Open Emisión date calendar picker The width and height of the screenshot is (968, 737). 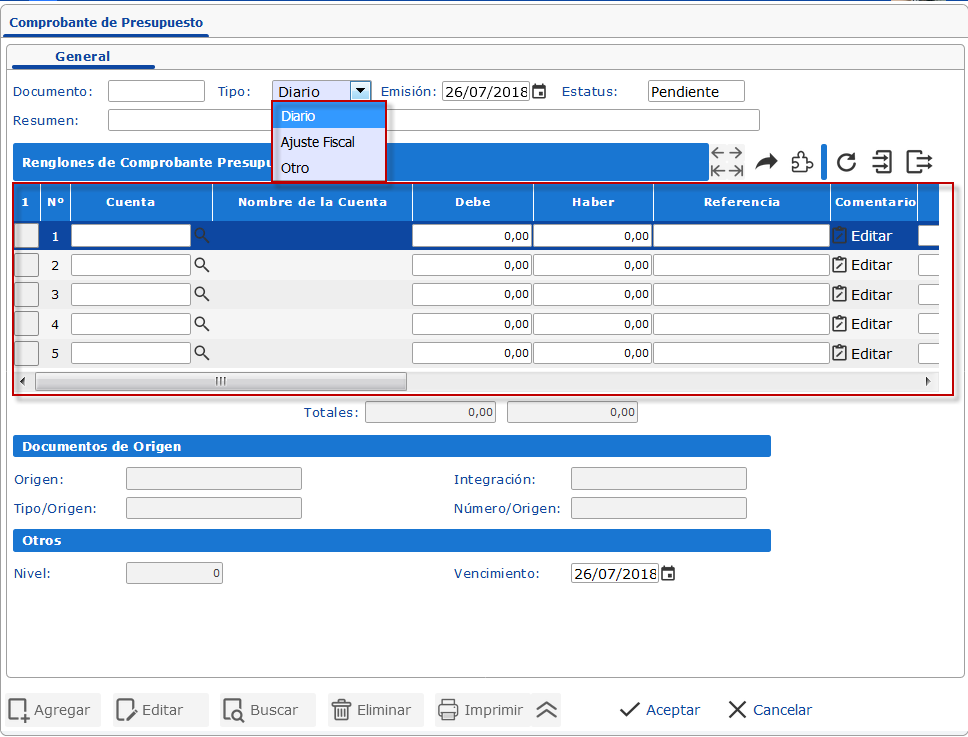click(539, 92)
